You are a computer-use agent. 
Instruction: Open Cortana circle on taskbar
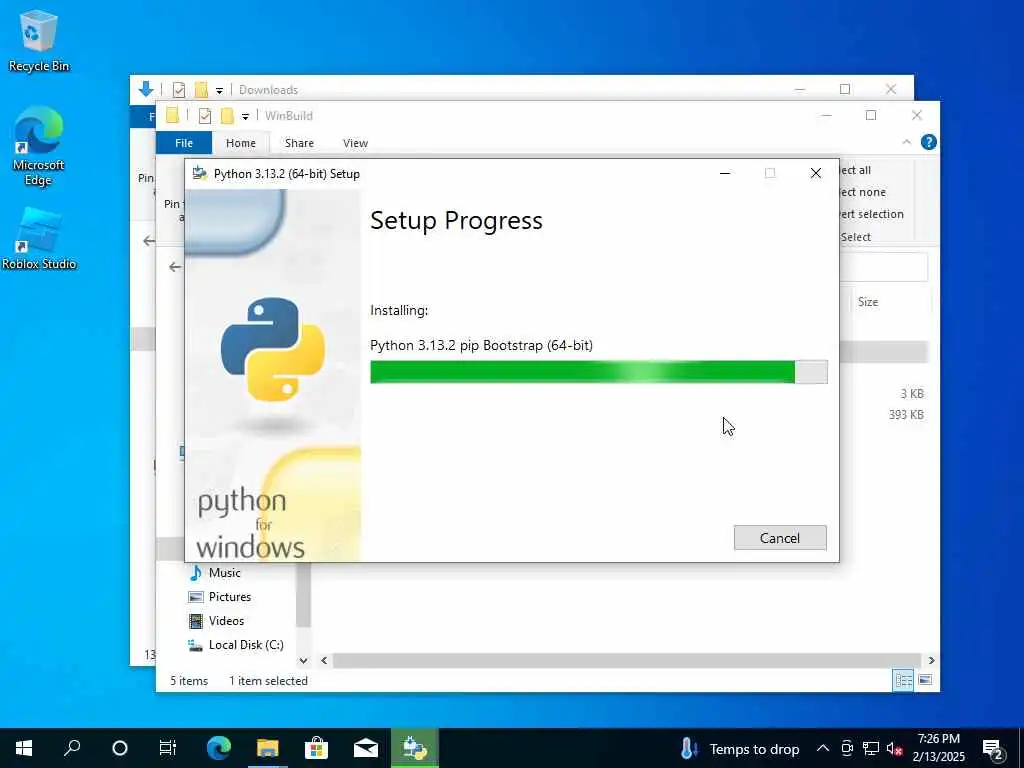pyautogui.click(x=120, y=748)
